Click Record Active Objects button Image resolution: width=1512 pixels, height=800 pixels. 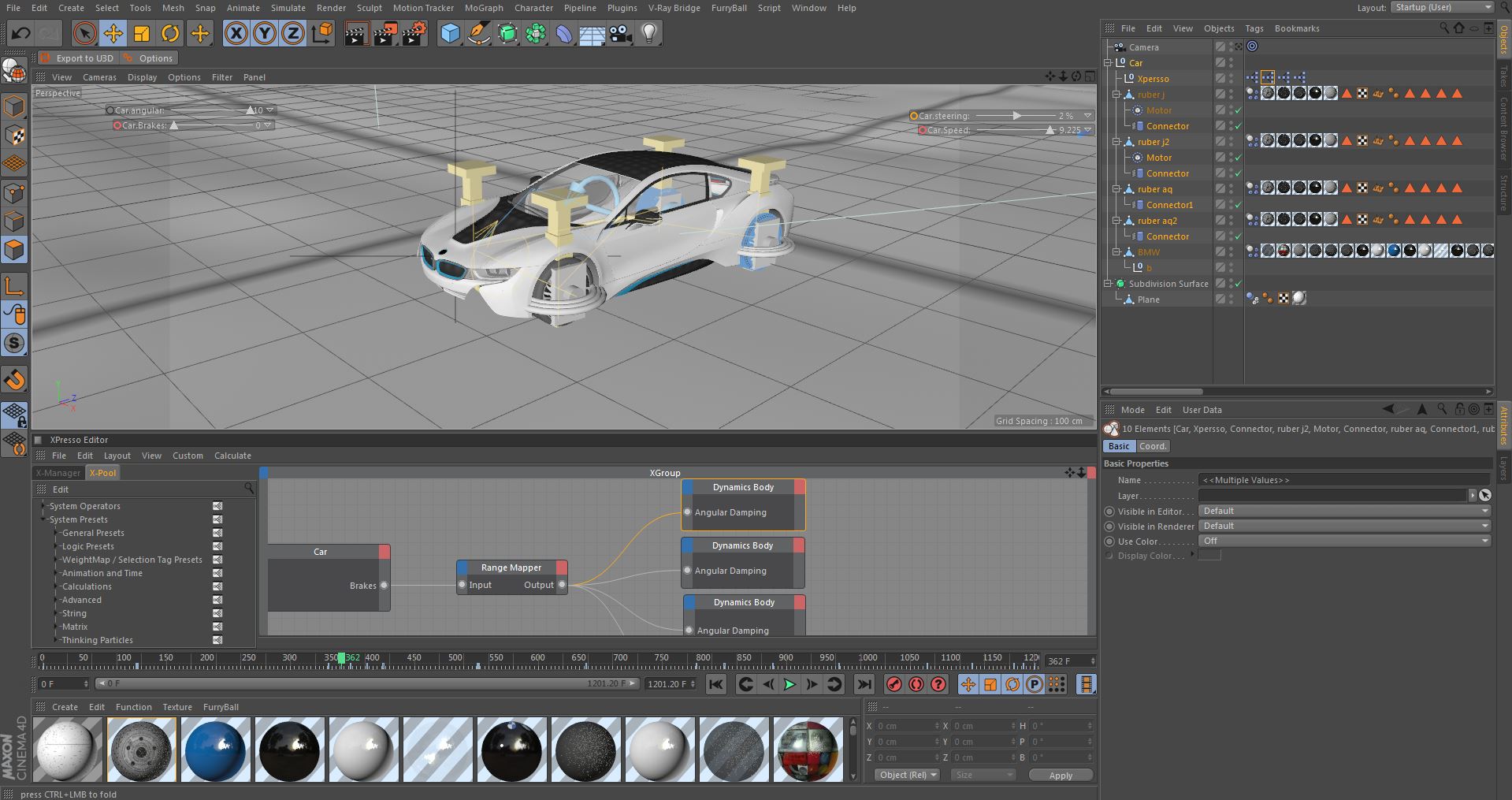(893, 684)
